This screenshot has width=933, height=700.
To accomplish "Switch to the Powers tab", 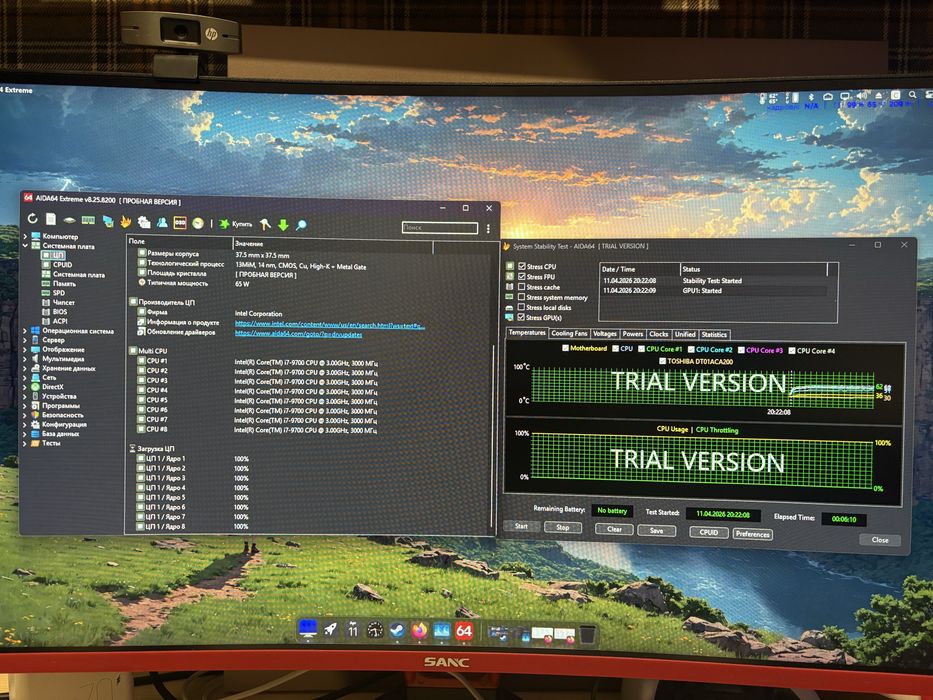I will coord(633,334).
